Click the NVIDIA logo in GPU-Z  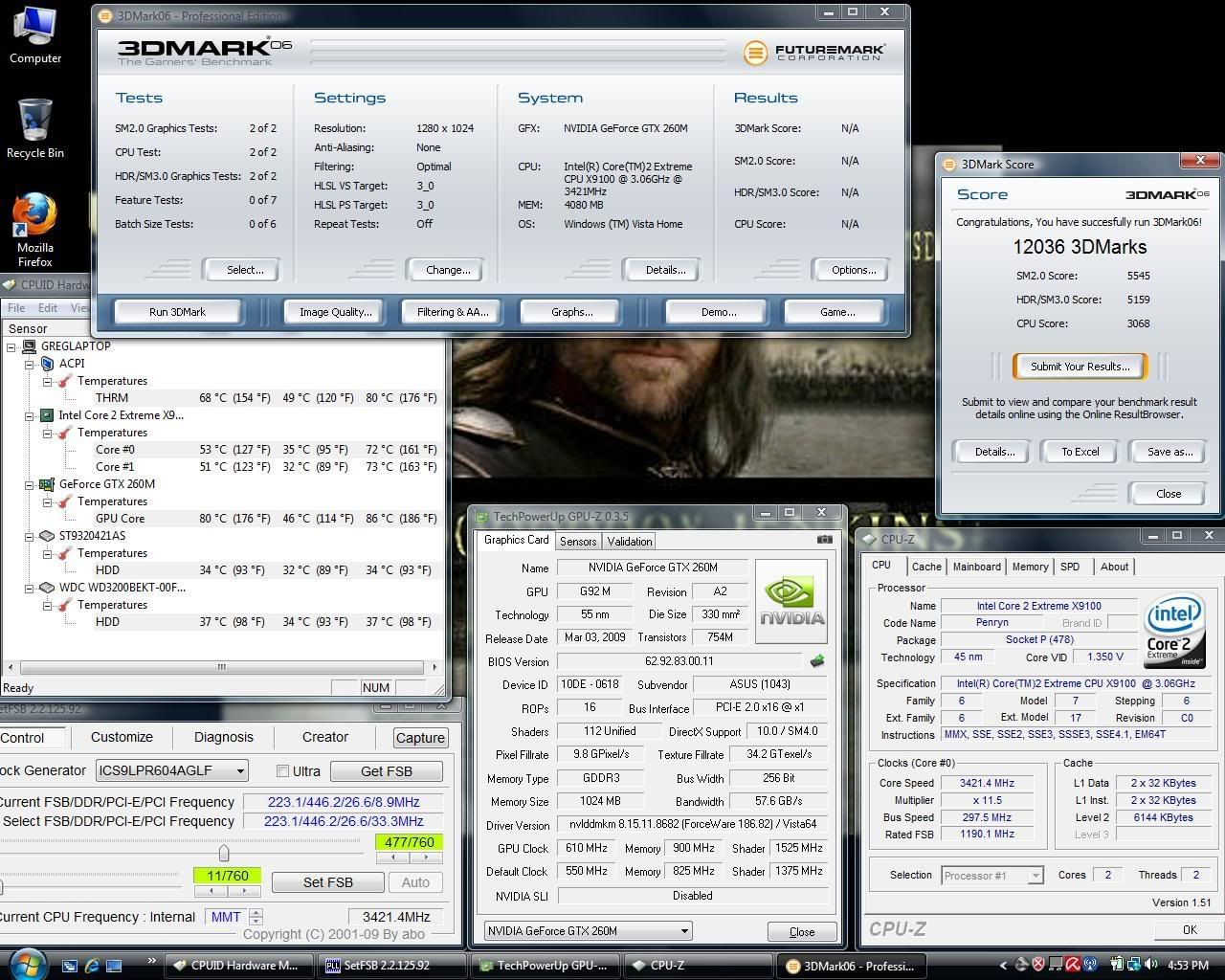click(x=791, y=600)
